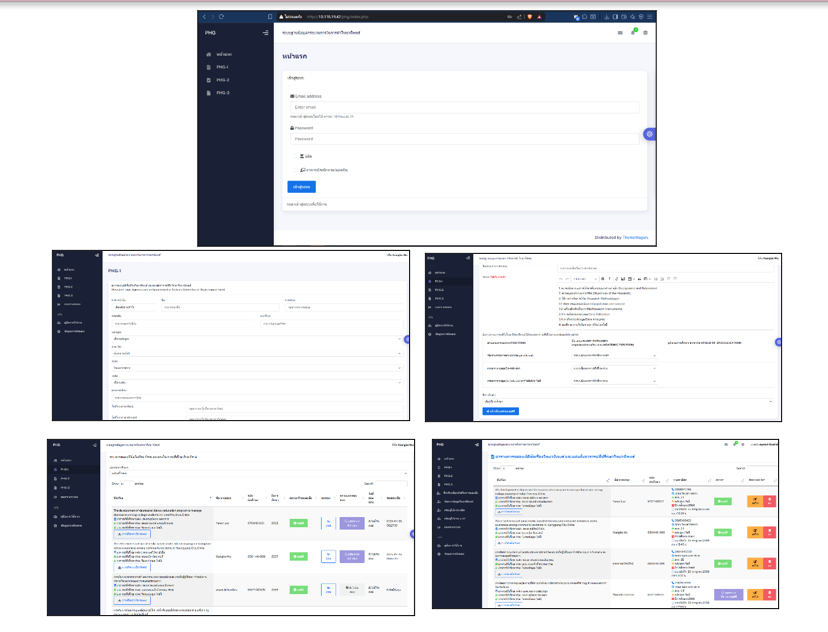The height and width of the screenshot is (632, 828).
Task: Click the sidebar collapse icon on login page
Action: pyautogui.click(x=265, y=33)
